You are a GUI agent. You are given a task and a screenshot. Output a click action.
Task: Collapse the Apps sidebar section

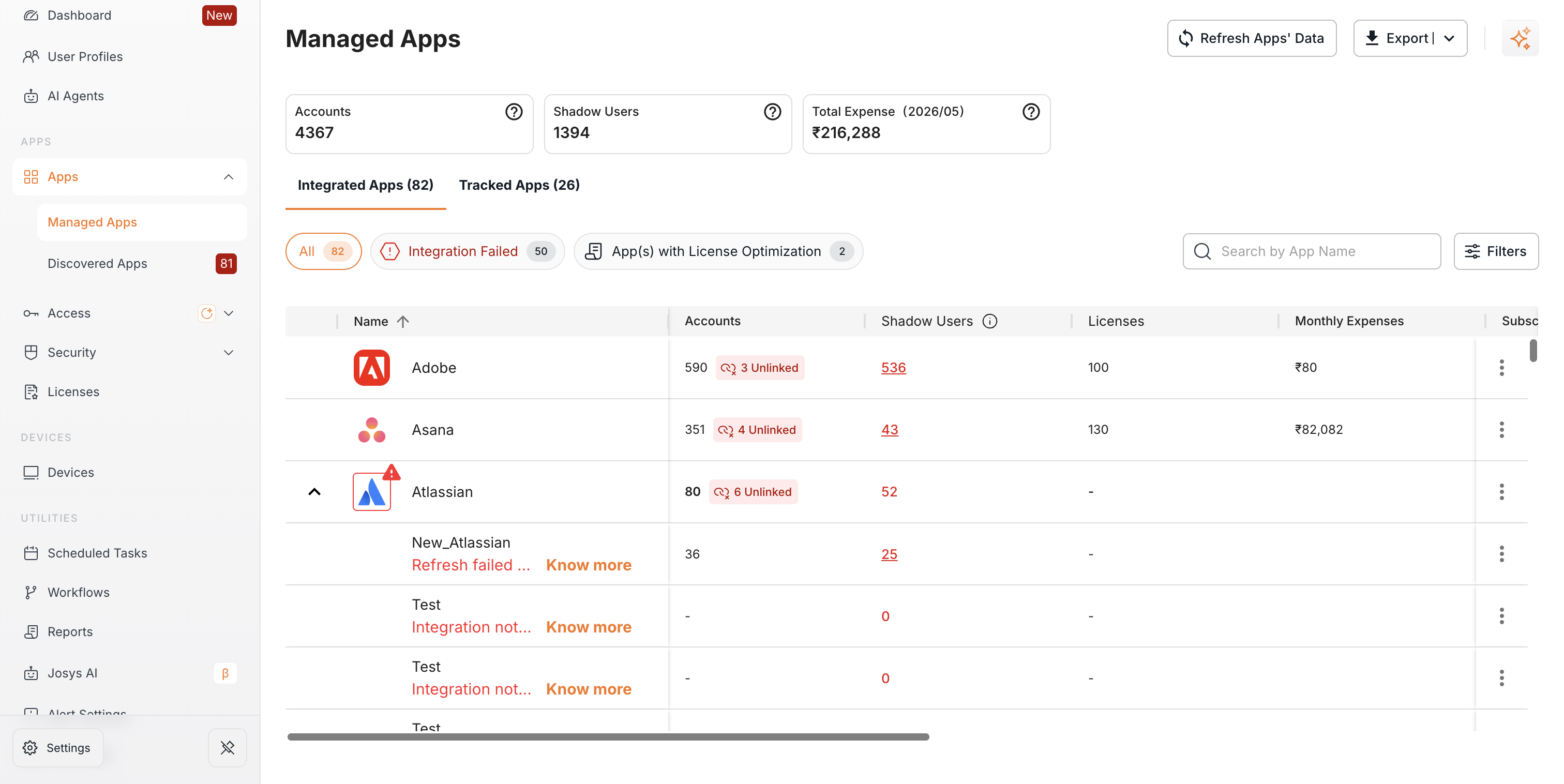pyautogui.click(x=229, y=177)
